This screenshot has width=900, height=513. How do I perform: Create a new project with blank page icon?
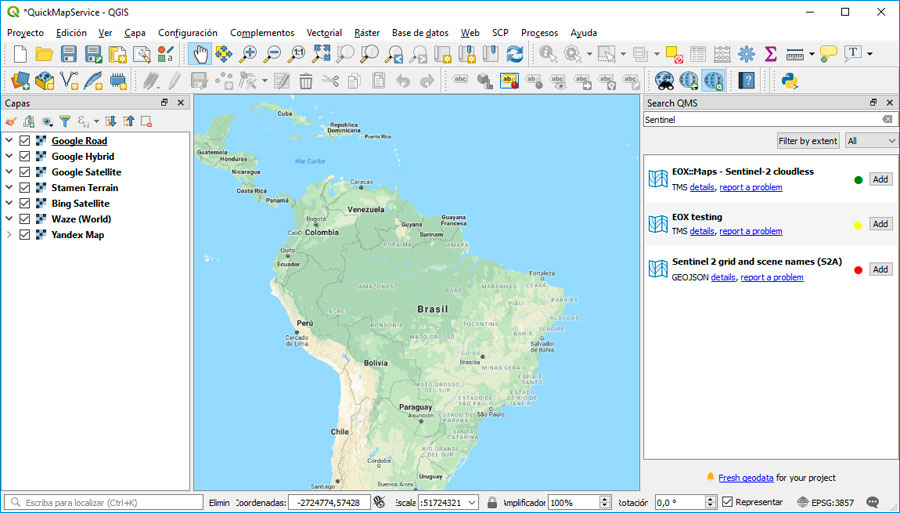coord(20,55)
